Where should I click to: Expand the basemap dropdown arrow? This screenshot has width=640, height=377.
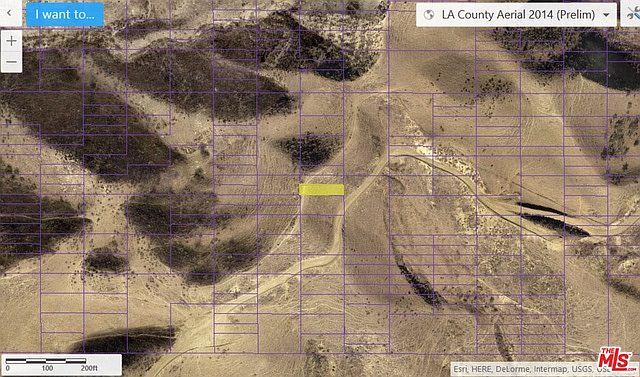(607, 15)
